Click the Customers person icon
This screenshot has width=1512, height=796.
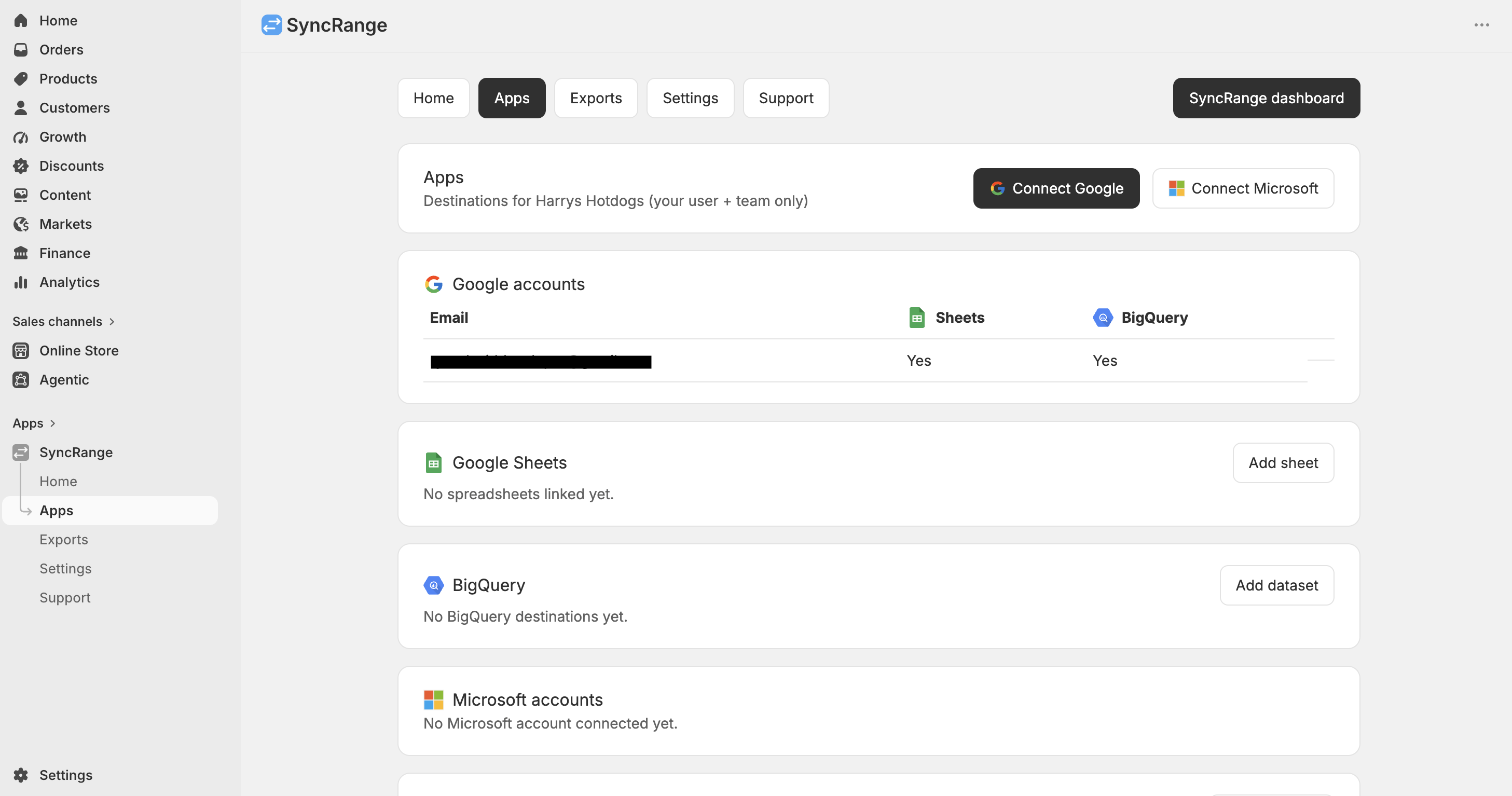pos(21,107)
